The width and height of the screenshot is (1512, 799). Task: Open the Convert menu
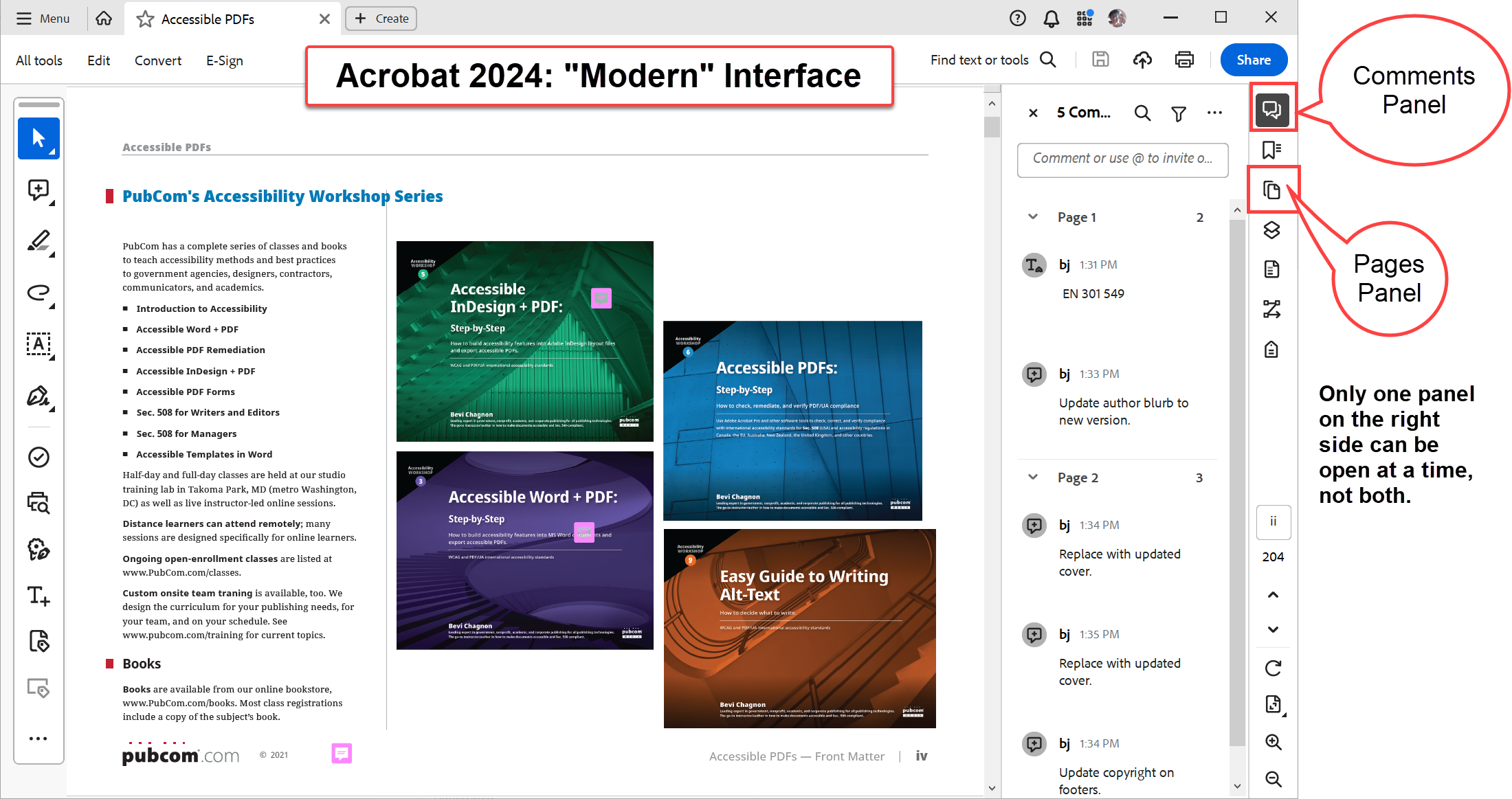(x=158, y=60)
